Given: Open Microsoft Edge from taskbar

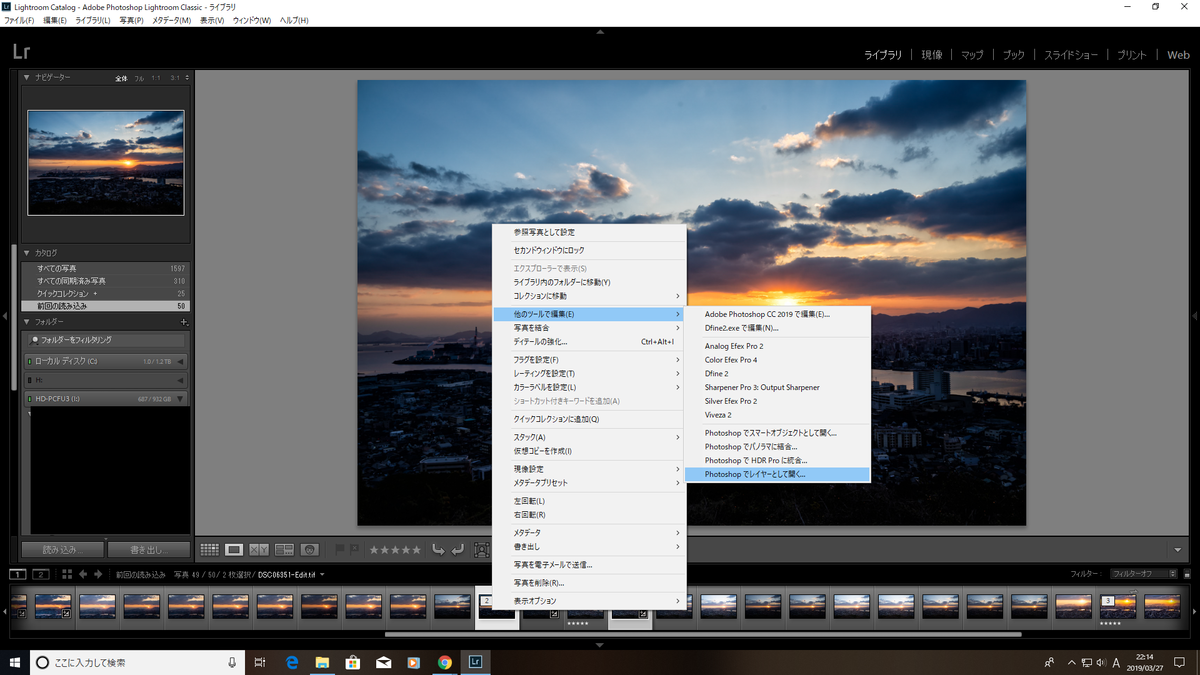Looking at the screenshot, I should [x=293, y=662].
